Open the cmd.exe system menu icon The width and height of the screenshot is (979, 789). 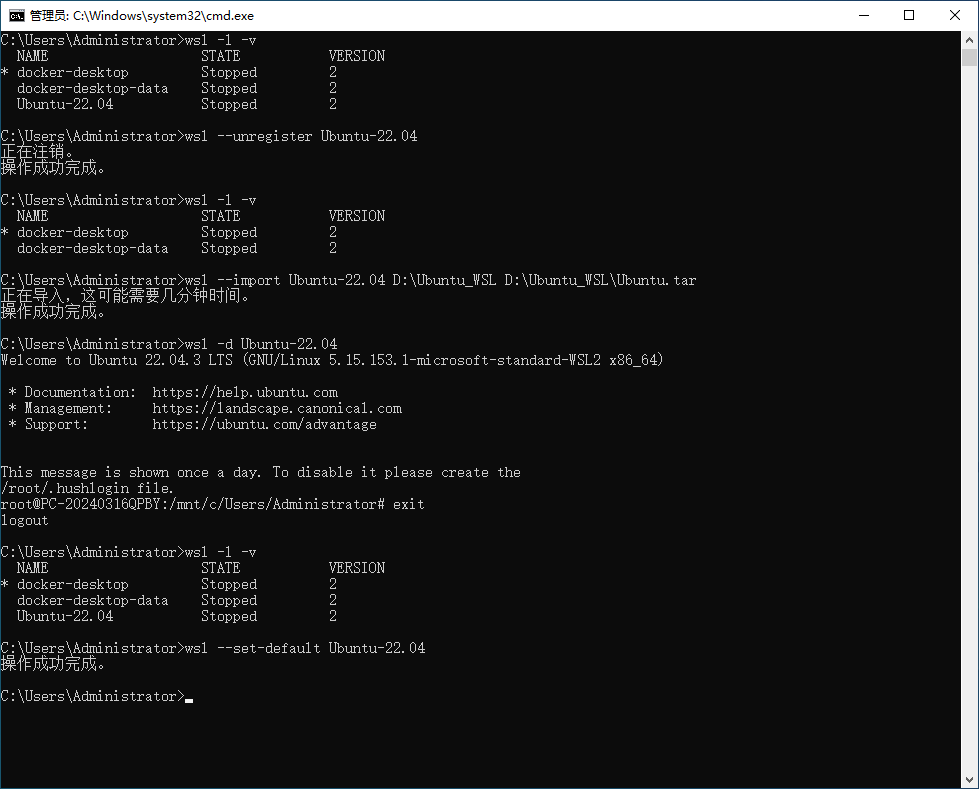point(16,16)
